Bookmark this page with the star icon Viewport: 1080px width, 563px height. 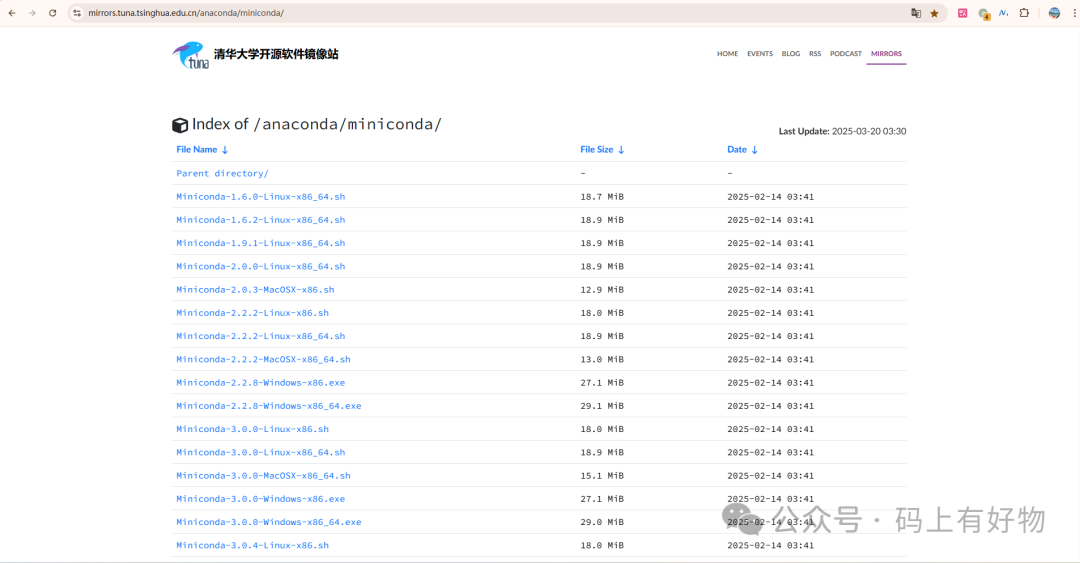pos(935,13)
